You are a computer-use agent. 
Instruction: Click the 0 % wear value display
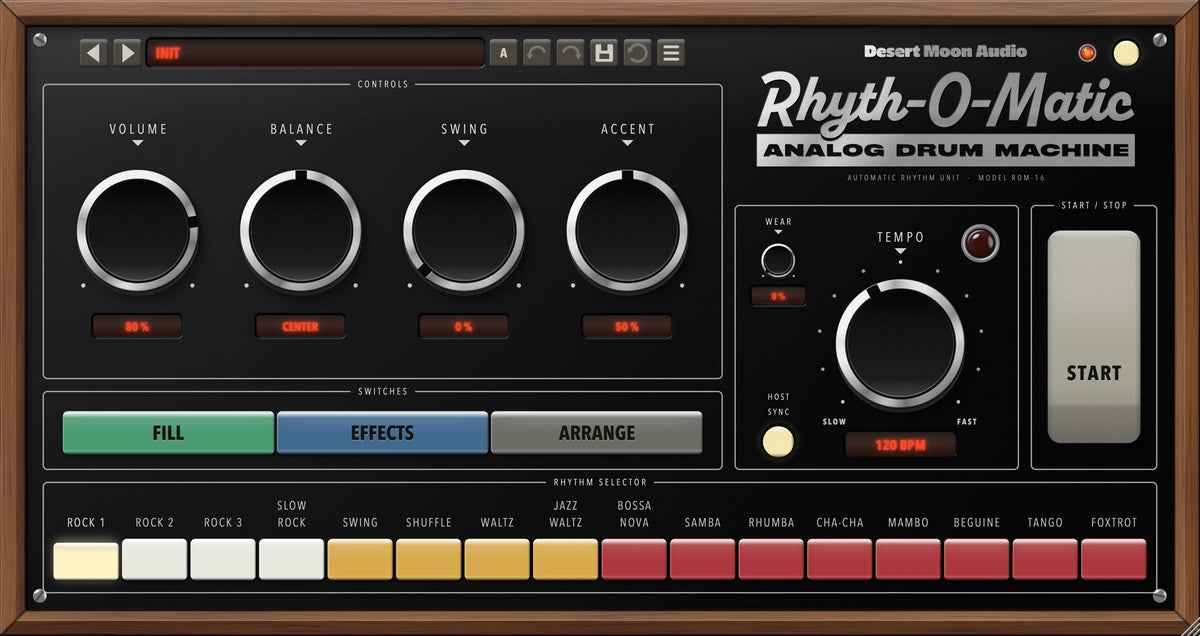coord(778,296)
